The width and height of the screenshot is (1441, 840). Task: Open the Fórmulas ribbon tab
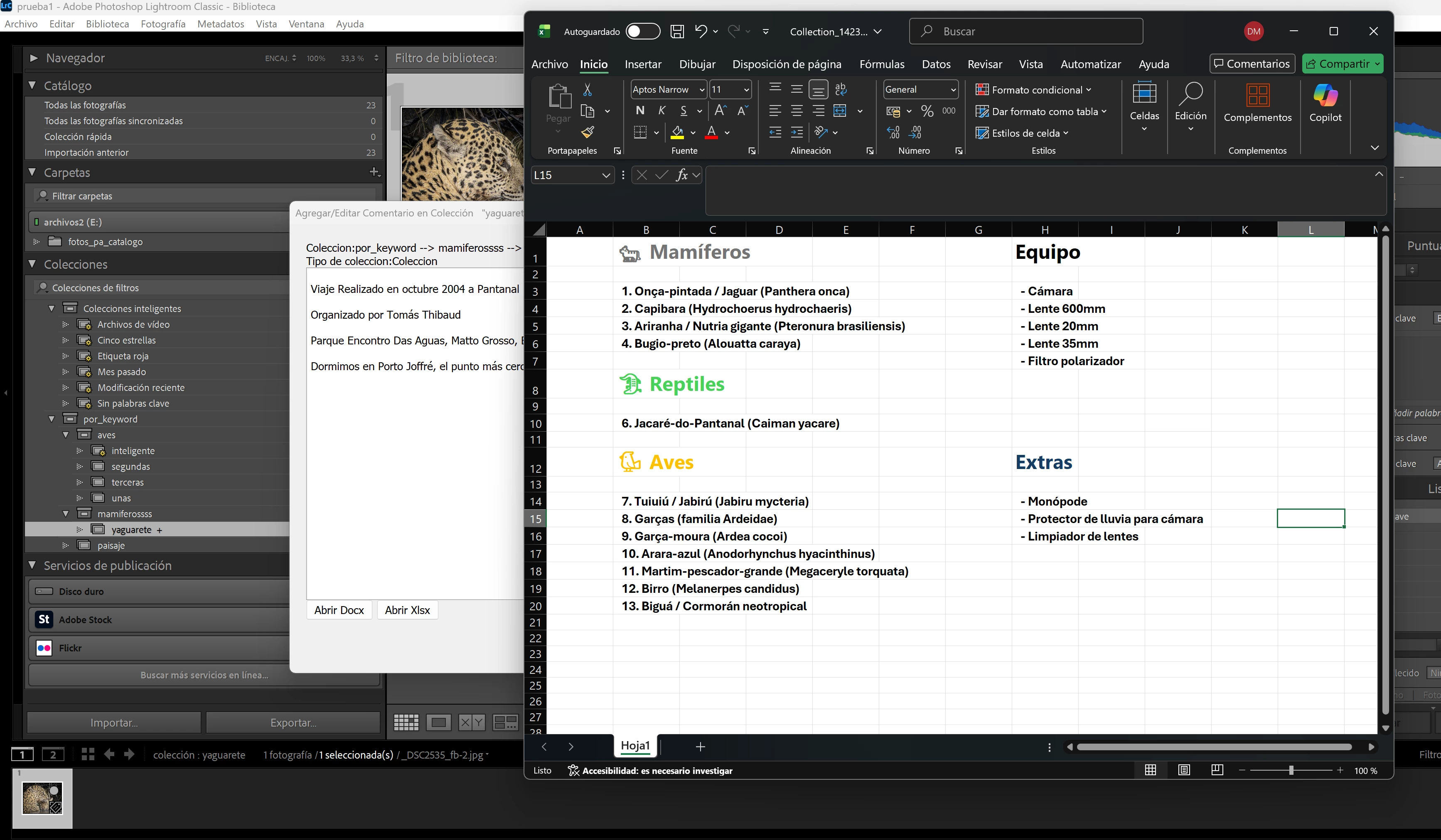(x=881, y=64)
